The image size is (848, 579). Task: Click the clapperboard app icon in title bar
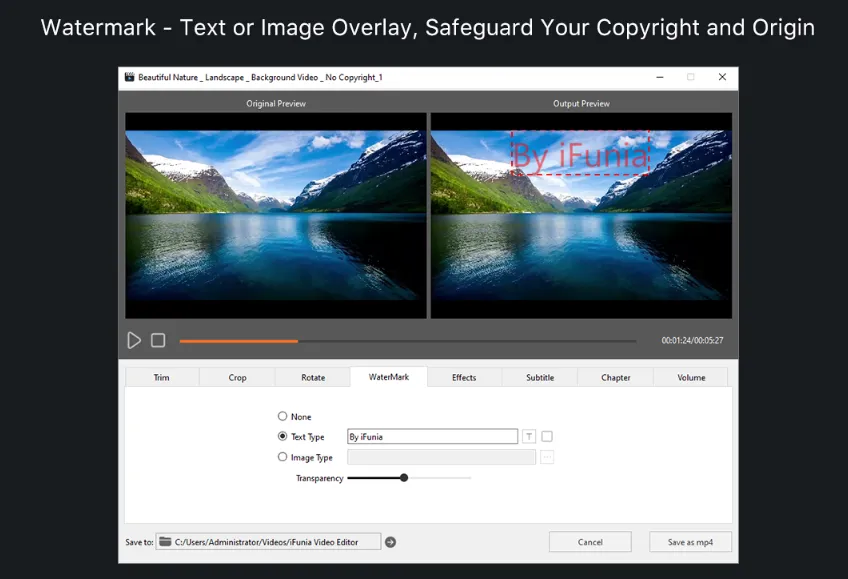[x=129, y=77]
